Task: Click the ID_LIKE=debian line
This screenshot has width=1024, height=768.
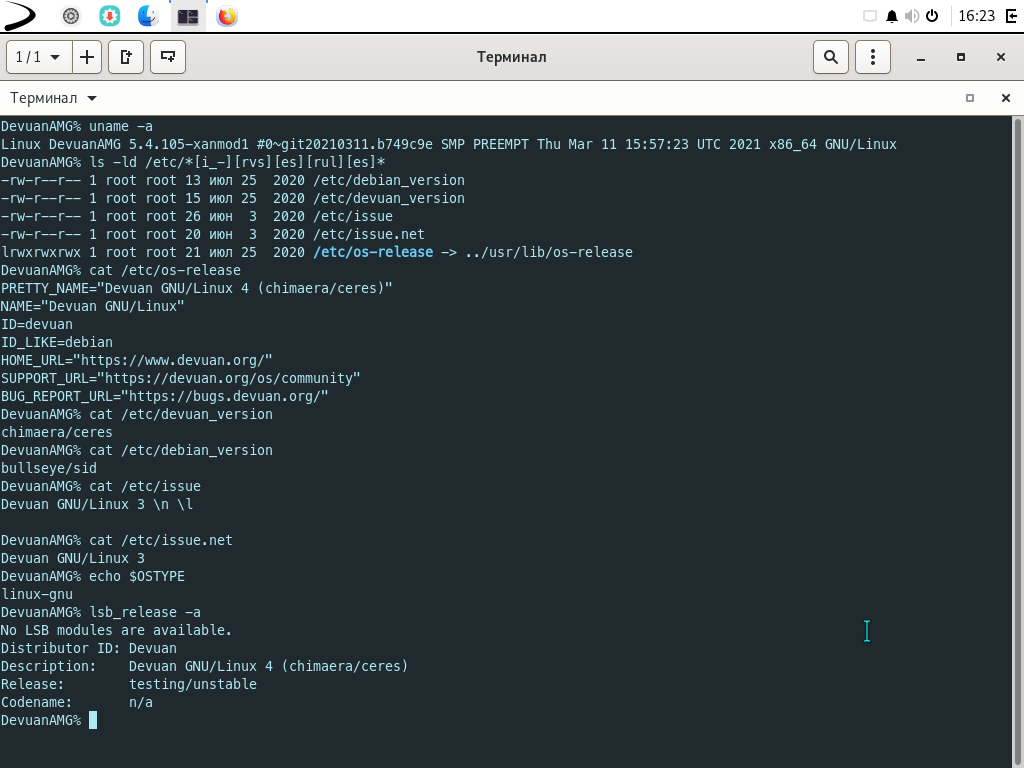Action: click(57, 342)
